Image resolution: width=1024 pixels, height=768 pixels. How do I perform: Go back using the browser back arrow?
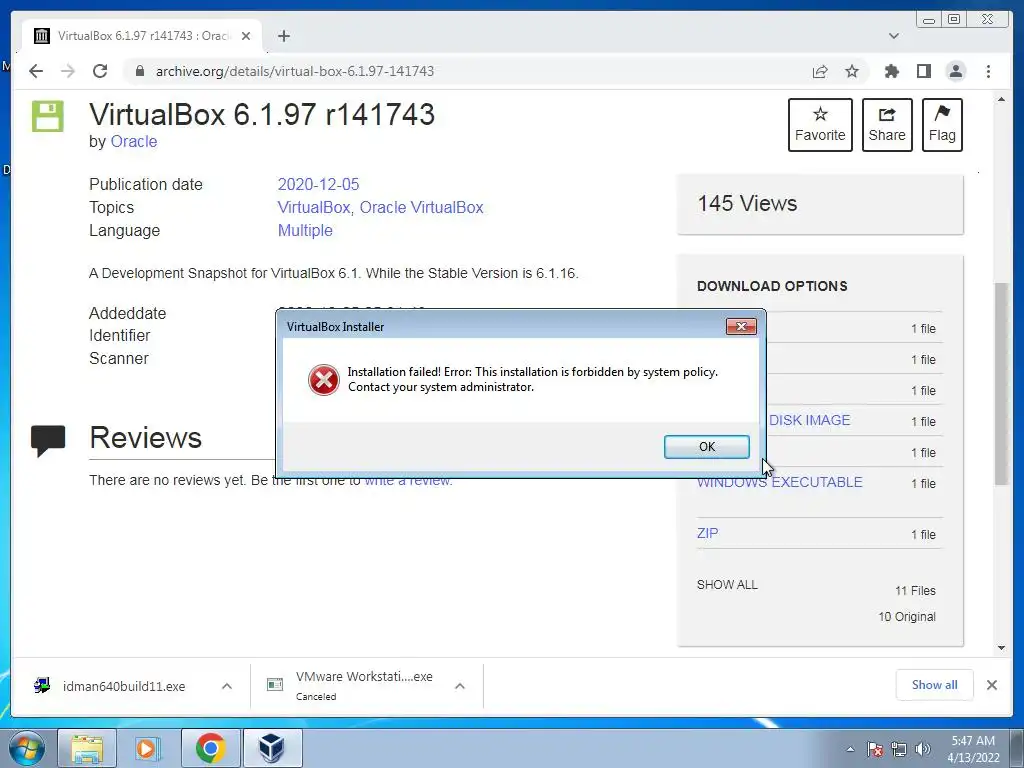pos(36,71)
